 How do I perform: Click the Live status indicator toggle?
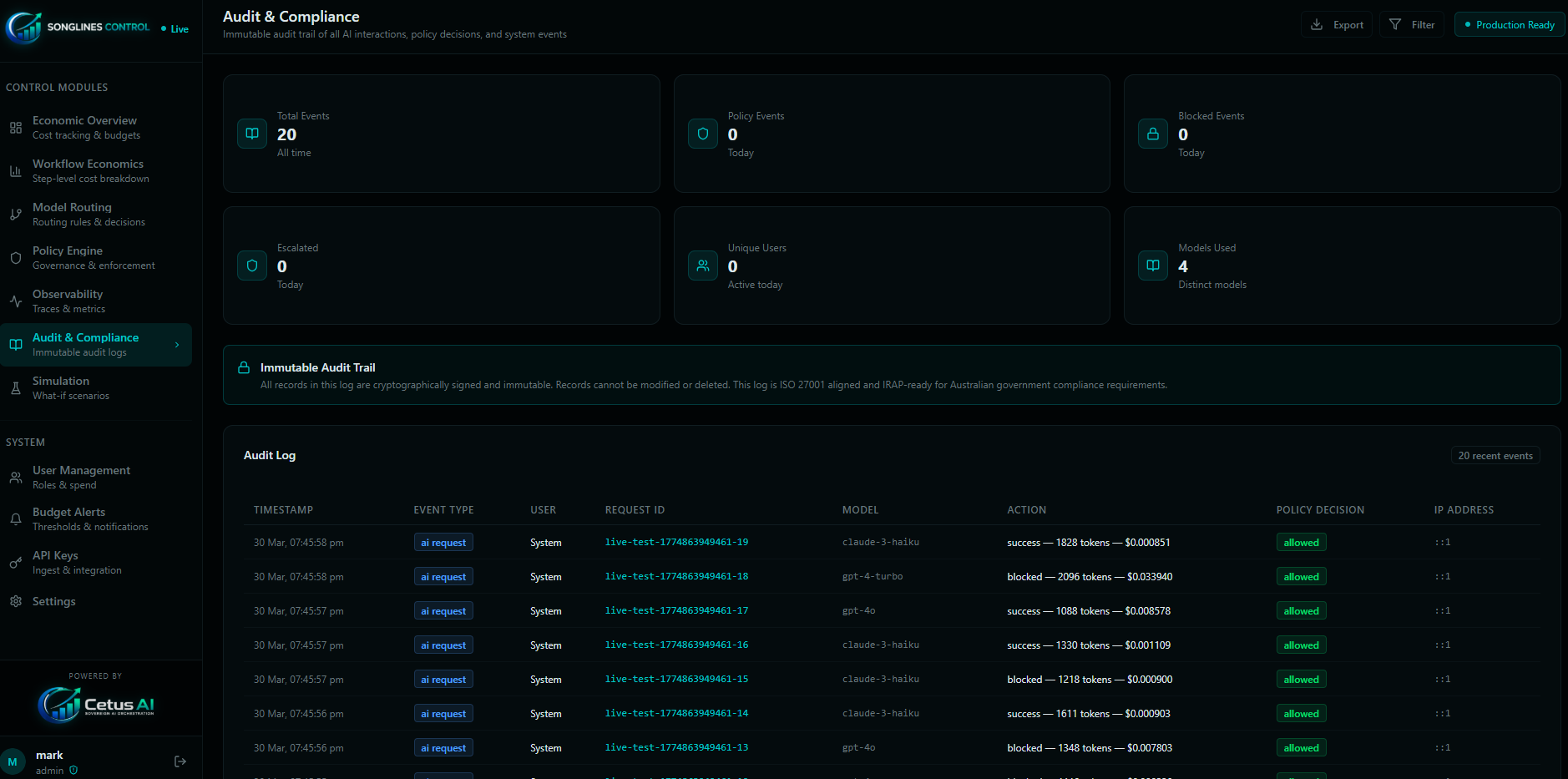coord(174,28)
